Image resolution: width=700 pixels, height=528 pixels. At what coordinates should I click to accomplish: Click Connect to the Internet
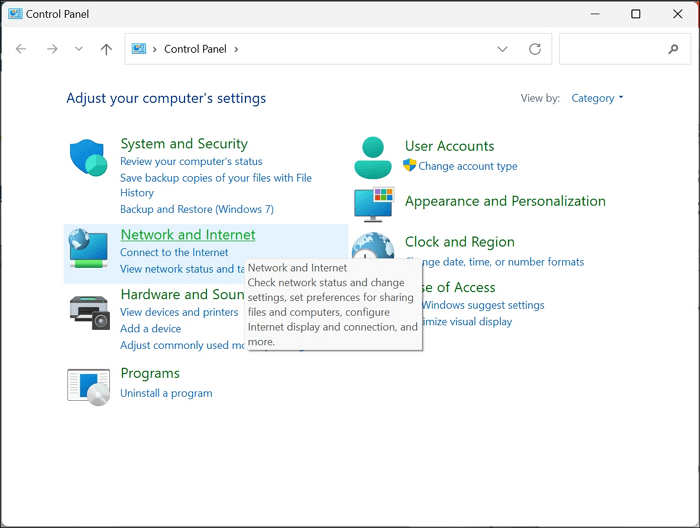(174, 252)
